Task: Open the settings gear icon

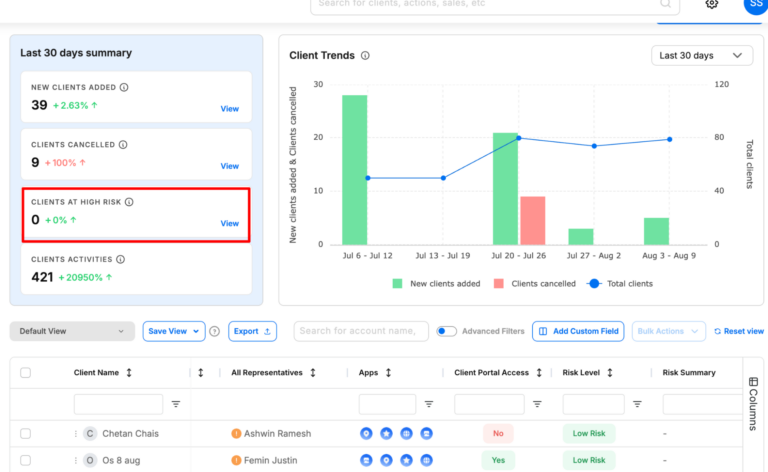Action: click(x=712, y=4)
